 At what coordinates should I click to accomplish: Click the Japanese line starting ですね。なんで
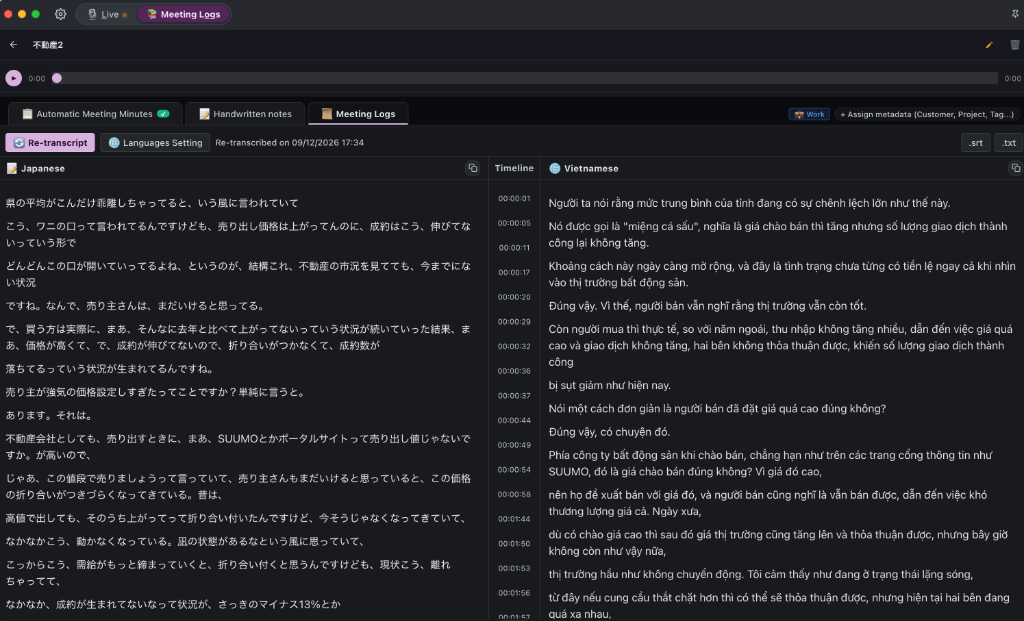[136, 306]
